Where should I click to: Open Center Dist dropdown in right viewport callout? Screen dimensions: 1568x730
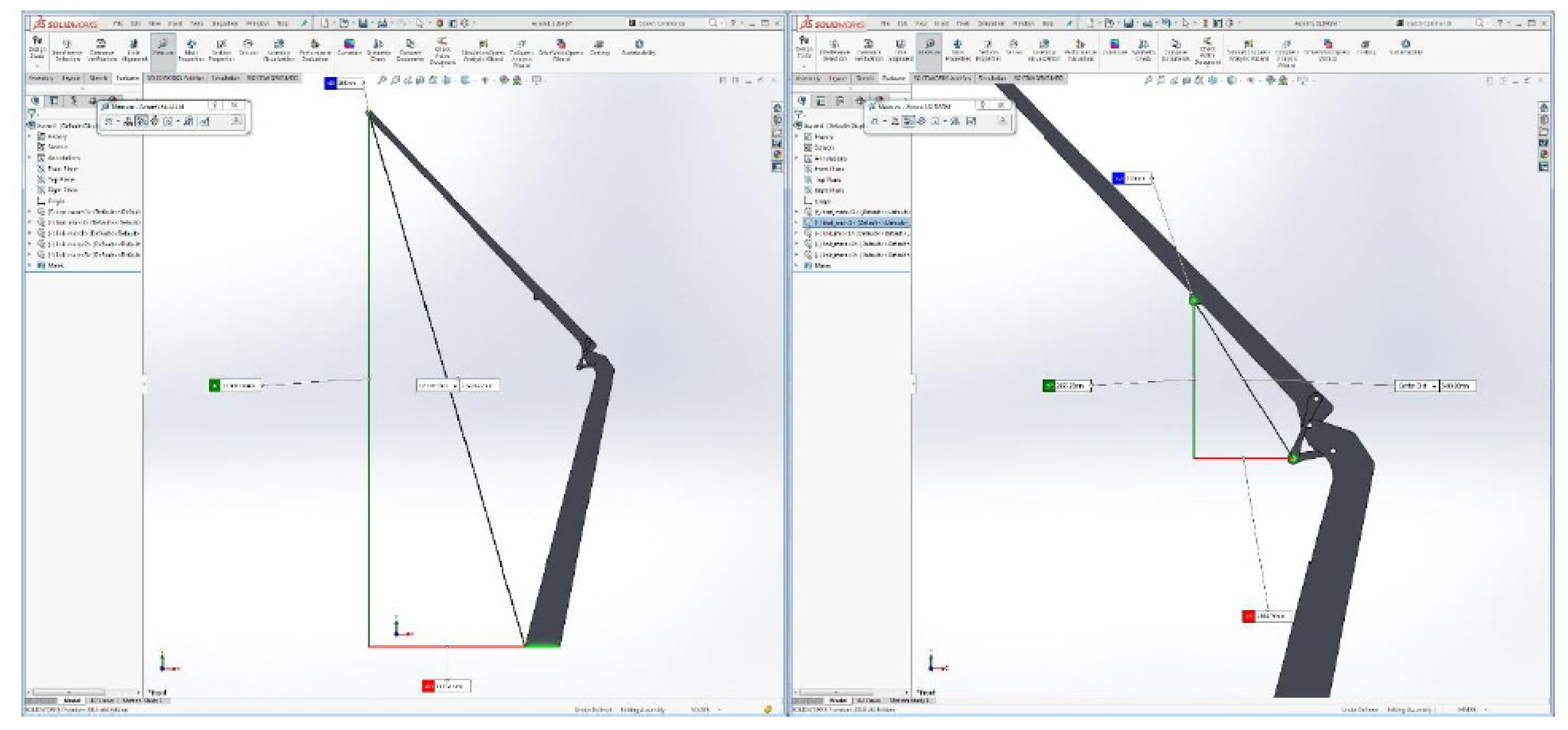click(x=1434, y=386)
